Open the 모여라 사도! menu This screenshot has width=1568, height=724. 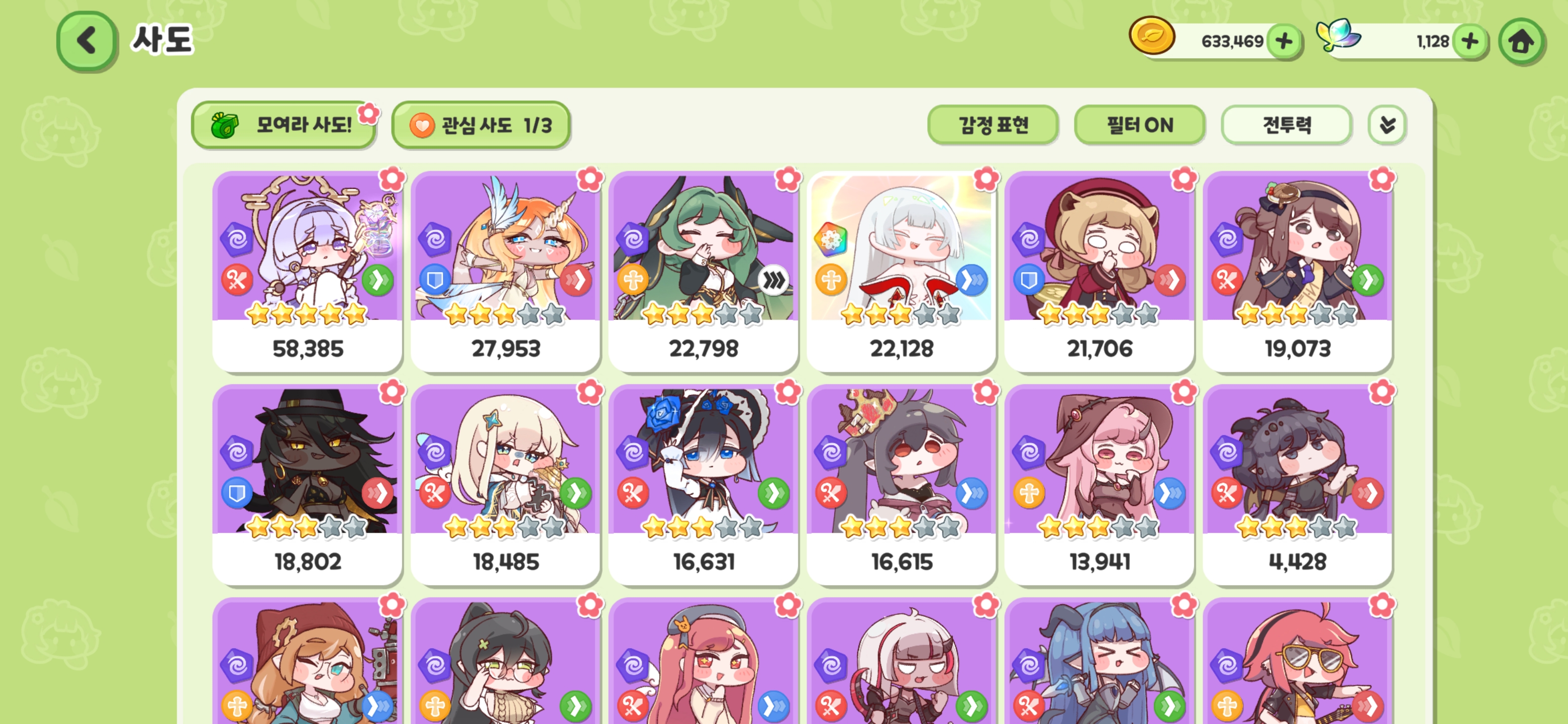click(283, 125)
